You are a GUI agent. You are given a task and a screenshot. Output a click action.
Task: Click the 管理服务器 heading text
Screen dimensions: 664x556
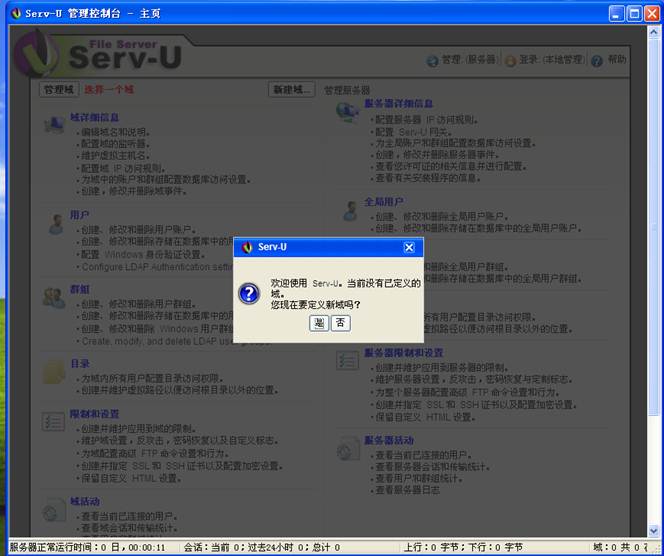(347, 90)
